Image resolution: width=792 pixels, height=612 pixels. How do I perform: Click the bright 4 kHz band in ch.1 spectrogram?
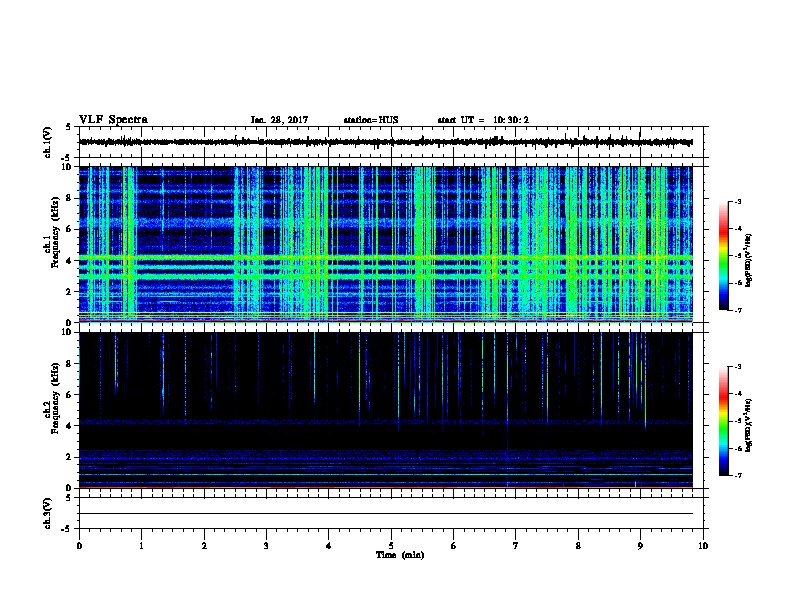[x=385, y=259]
